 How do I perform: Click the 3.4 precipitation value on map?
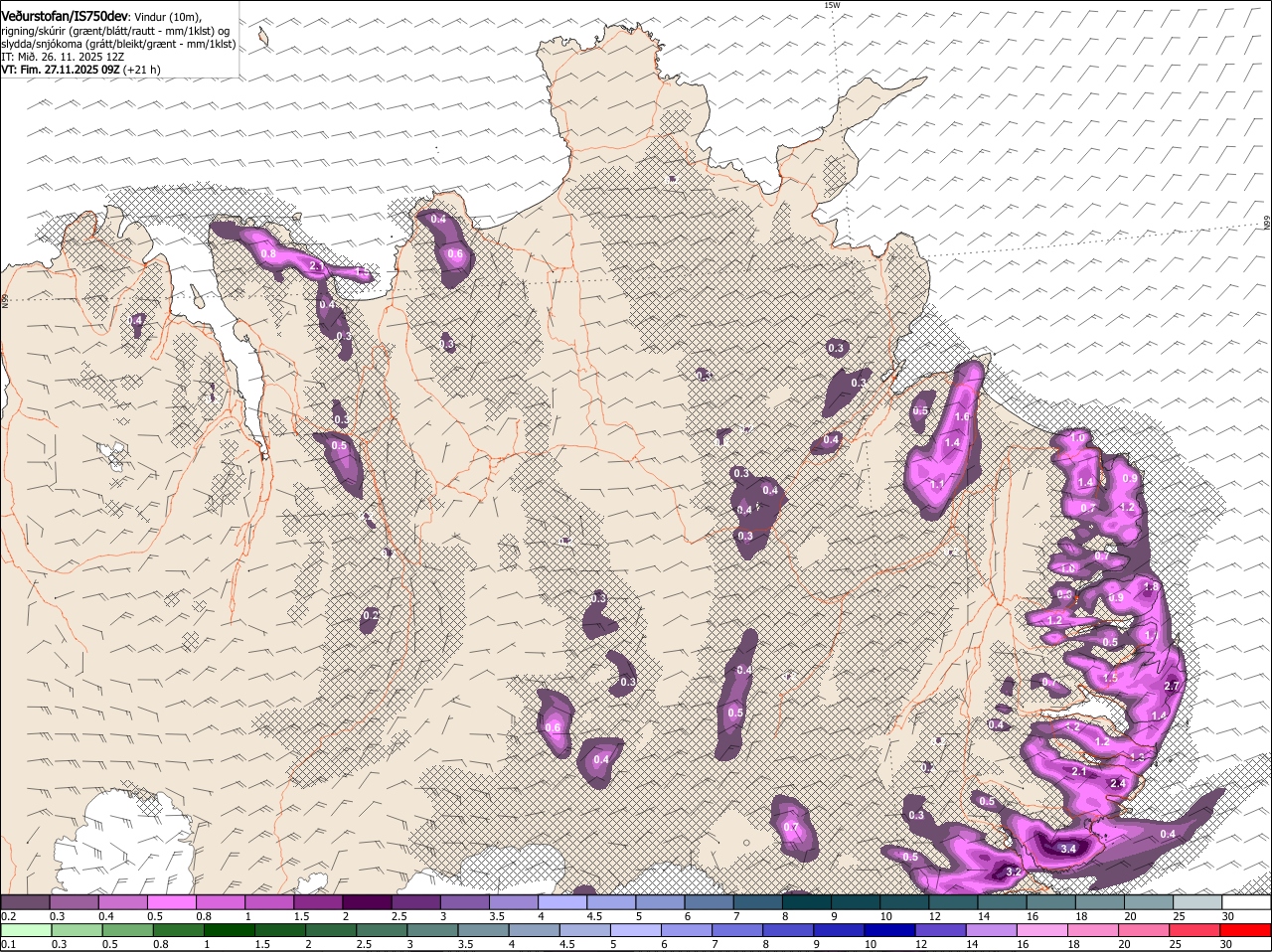[x=1068, y=849]
